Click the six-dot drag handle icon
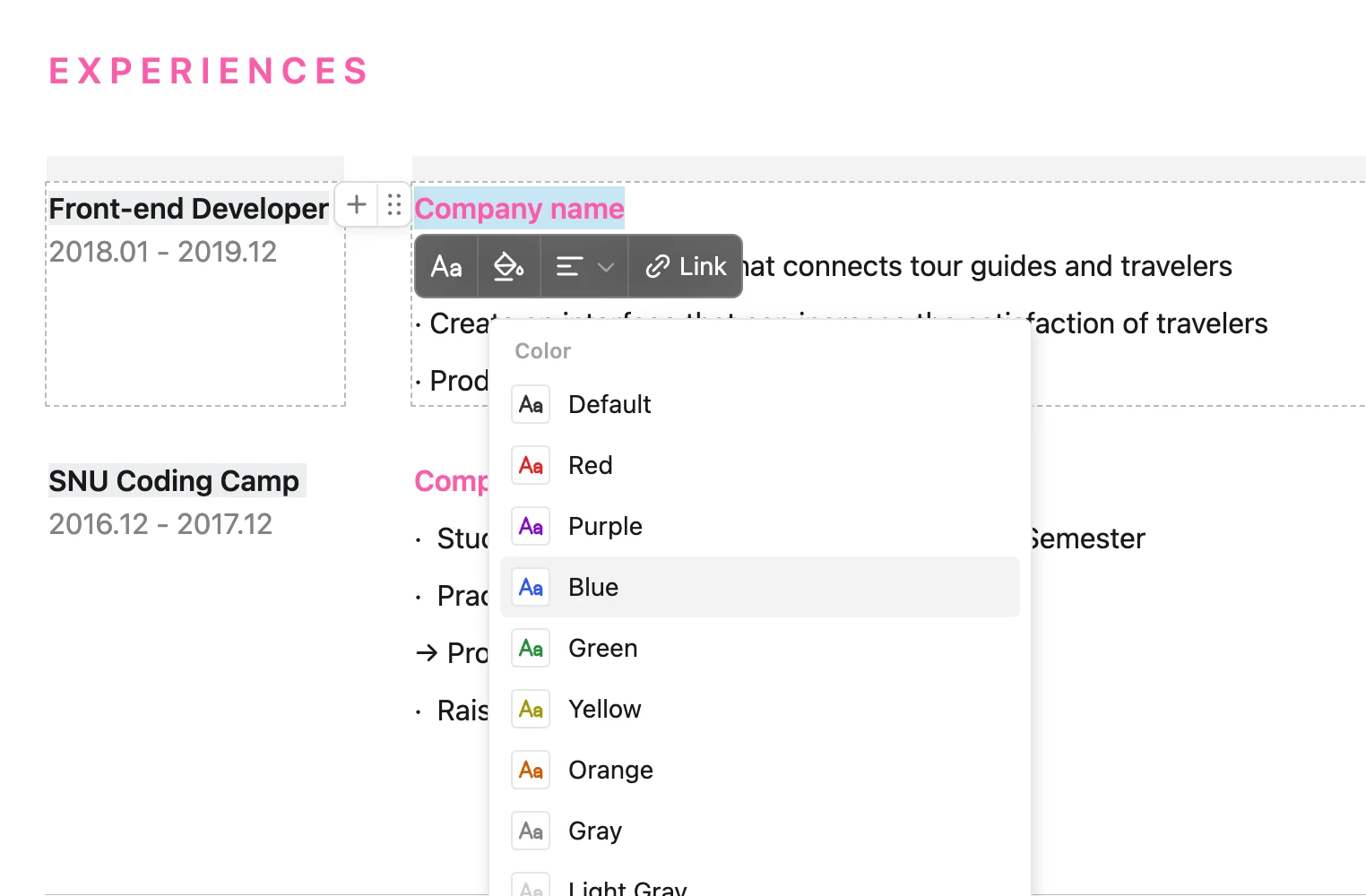 393,204
